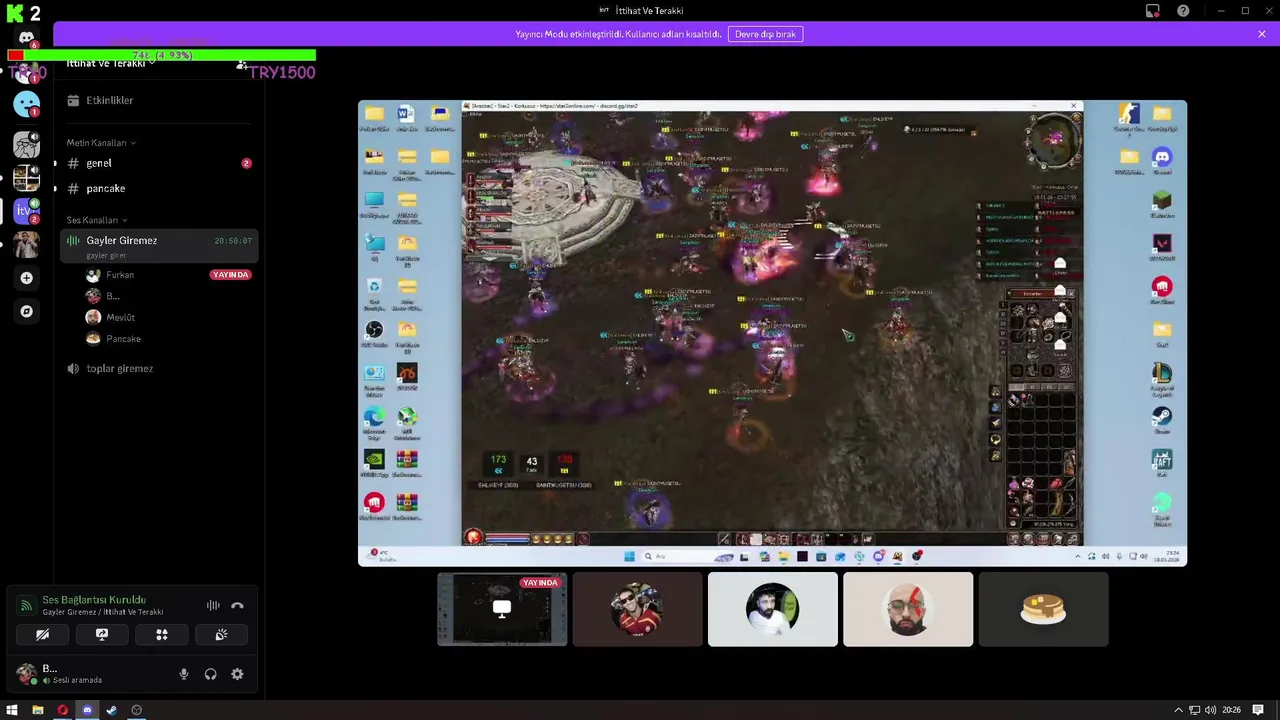1280x720 pixels.
Task: Open the server icon just above the itv server
Action: [27, 178]
